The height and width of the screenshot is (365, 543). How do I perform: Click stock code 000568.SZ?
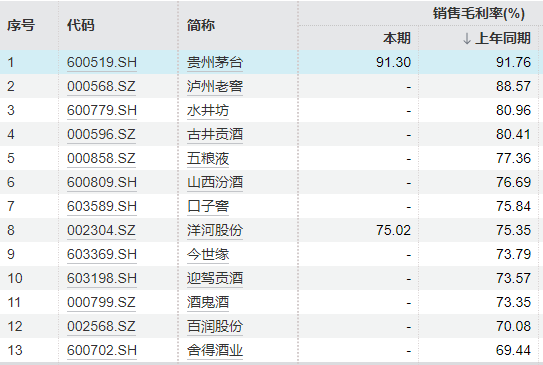[x=101, y=86]
